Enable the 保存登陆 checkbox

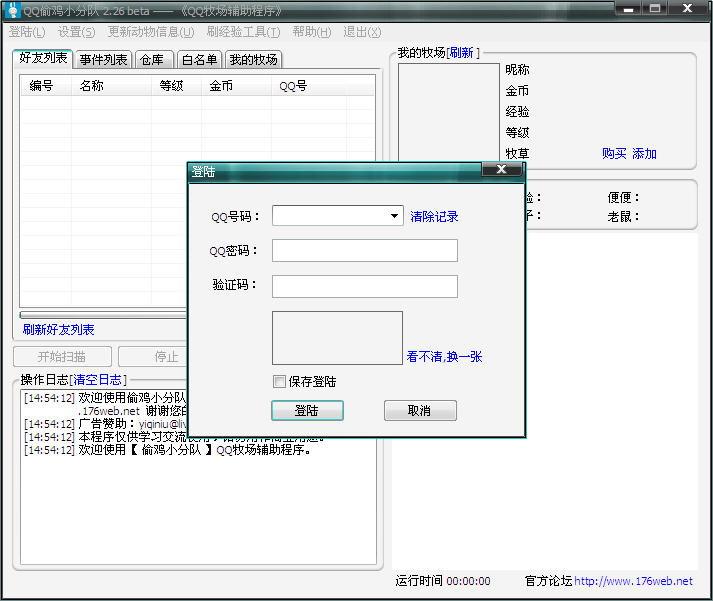coord(279,381)
